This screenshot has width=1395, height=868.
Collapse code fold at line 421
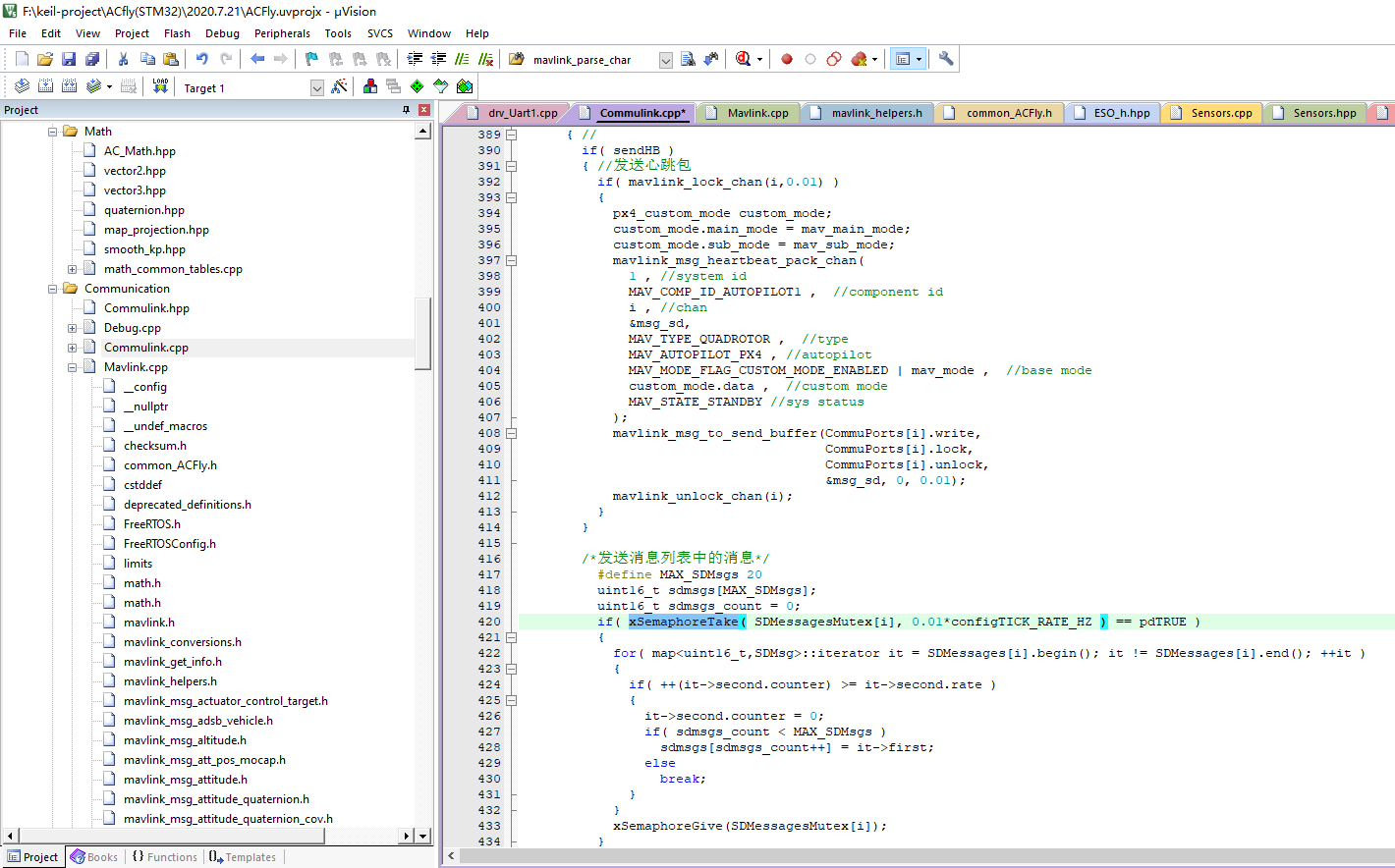pyautogui.click(x=511, y=637)
